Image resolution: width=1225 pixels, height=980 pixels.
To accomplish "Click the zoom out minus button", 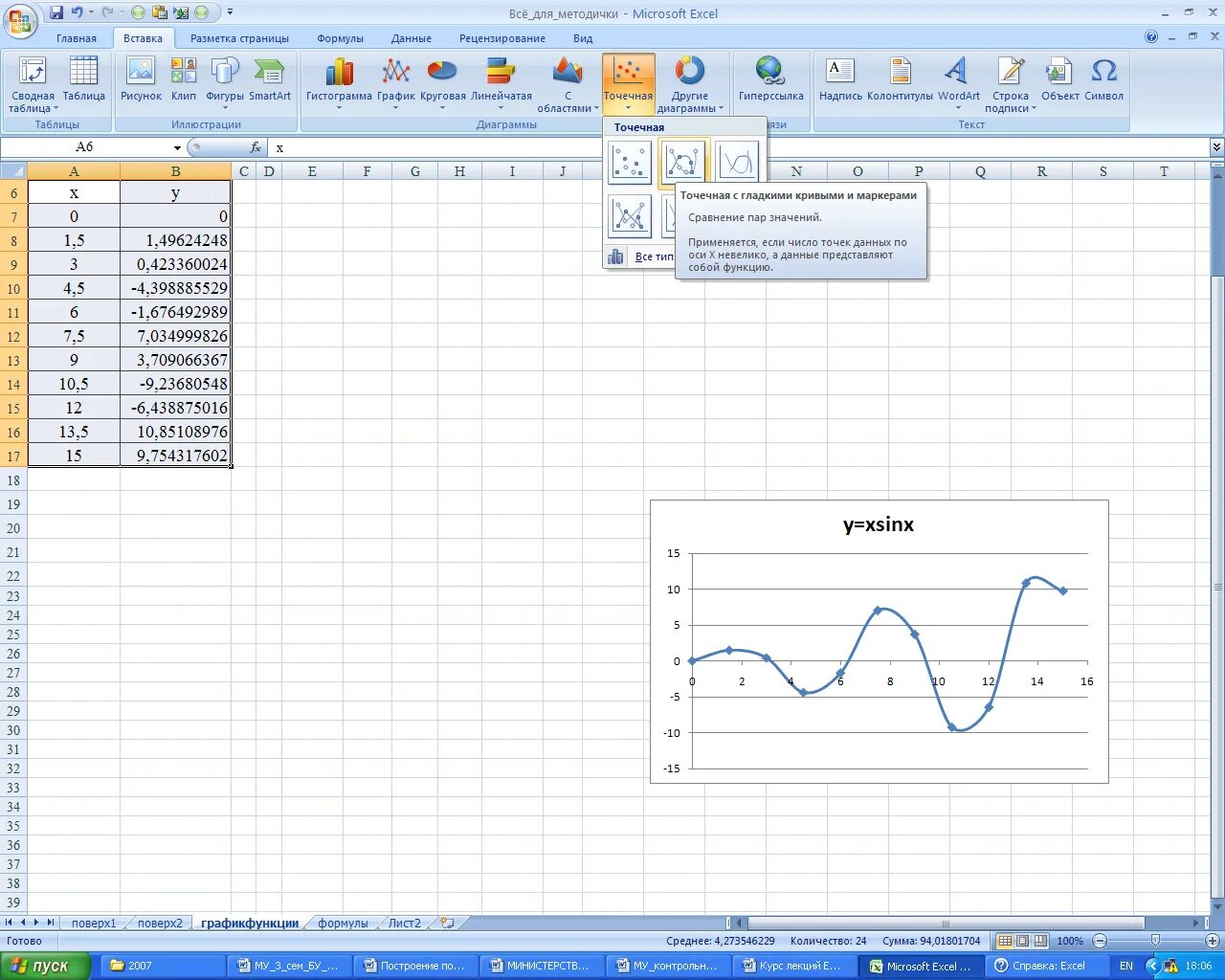I will tap(1100, 941).
